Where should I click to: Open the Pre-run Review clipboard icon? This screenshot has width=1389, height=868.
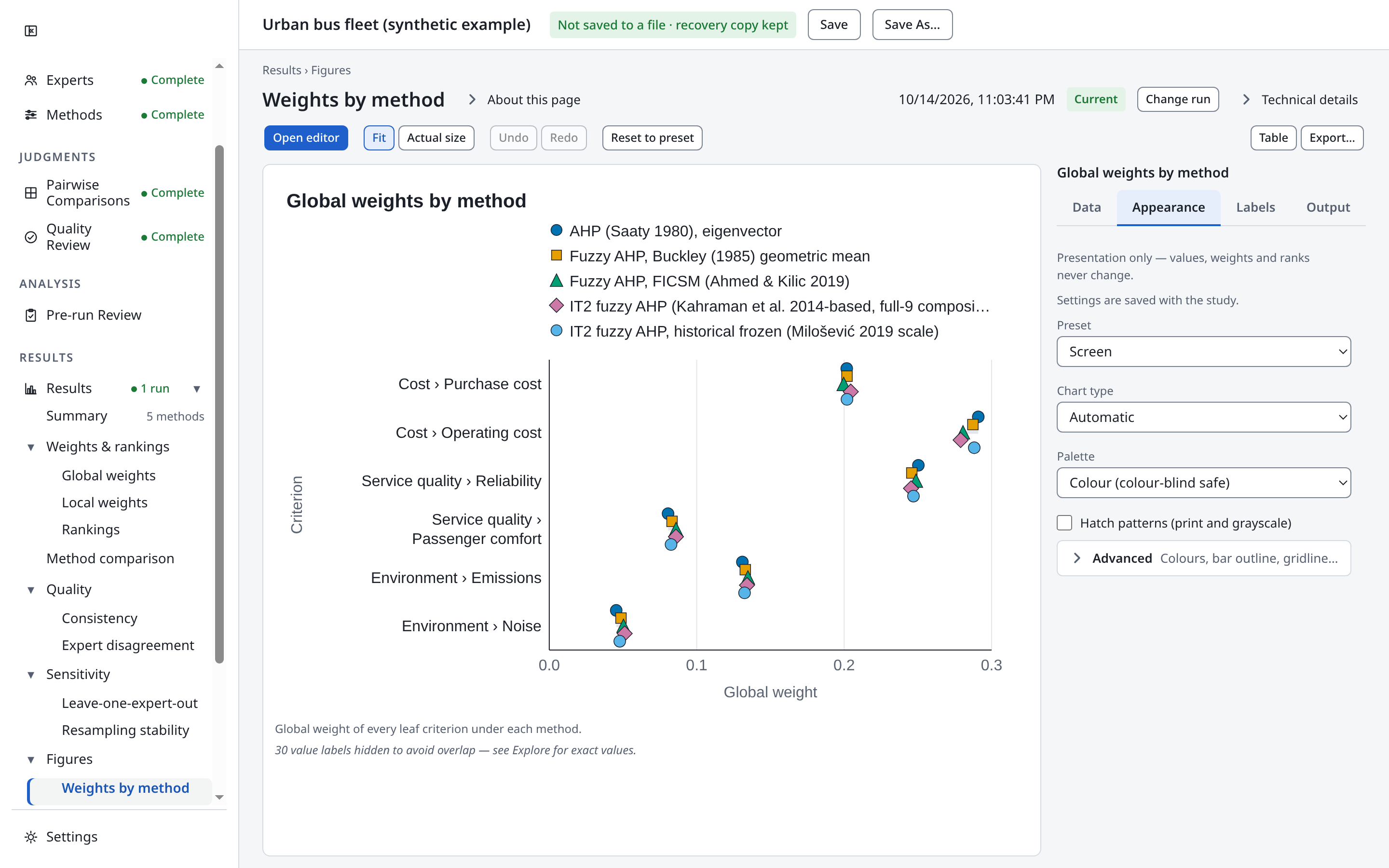(31, 315)
